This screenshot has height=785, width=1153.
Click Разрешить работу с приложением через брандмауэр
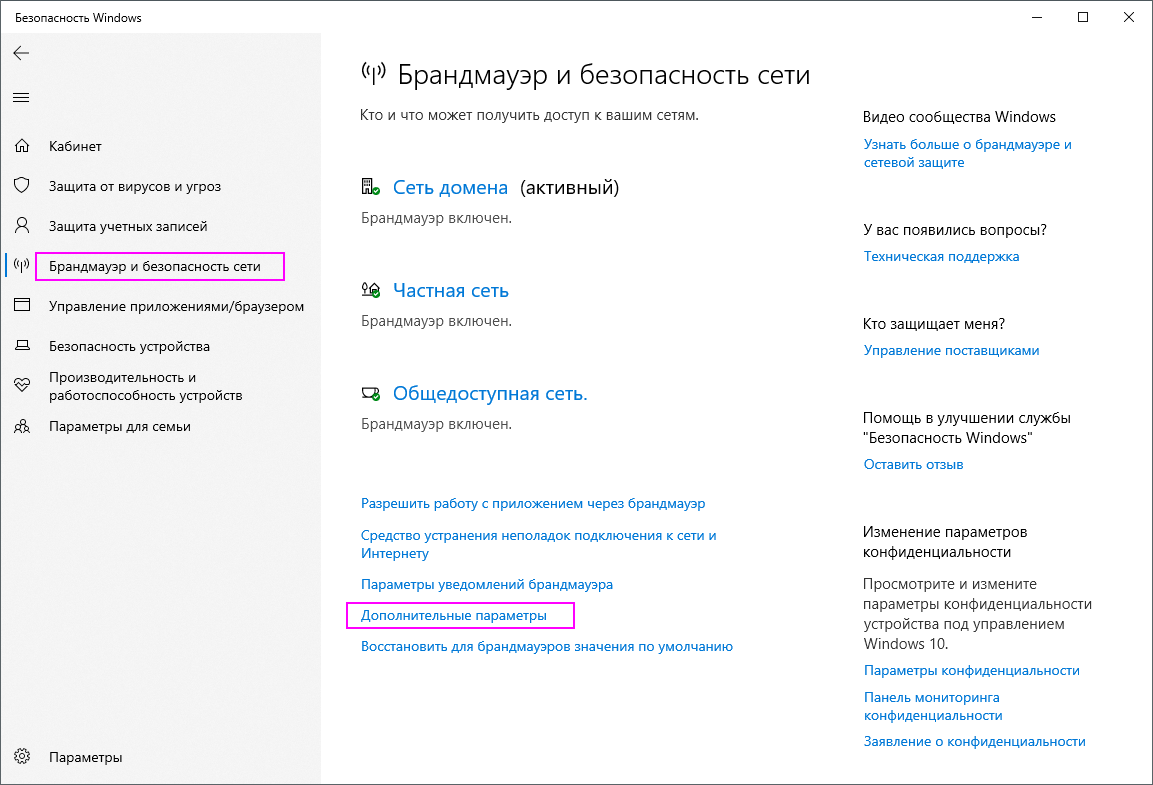(x=533, y=503)
